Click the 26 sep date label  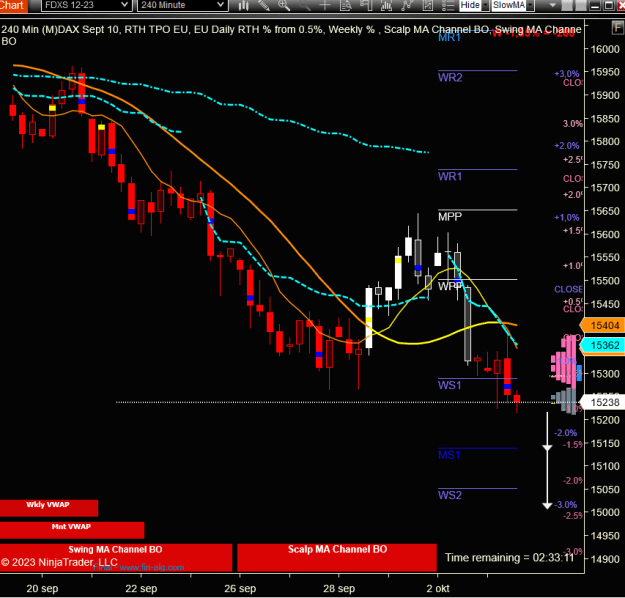click(240, 588)
